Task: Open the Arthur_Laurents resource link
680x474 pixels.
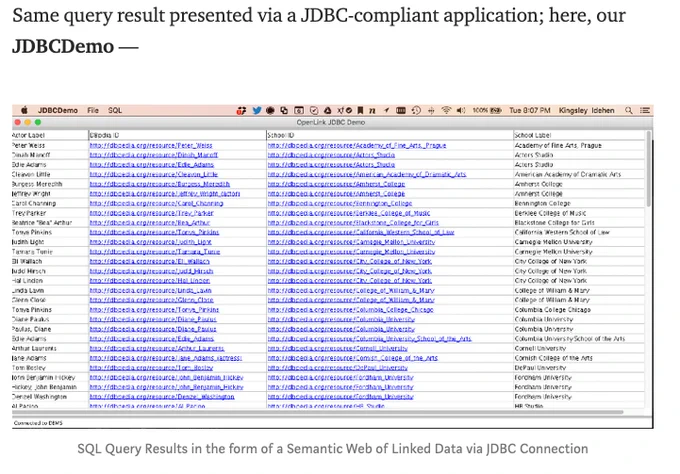Action: click(157, 349)
